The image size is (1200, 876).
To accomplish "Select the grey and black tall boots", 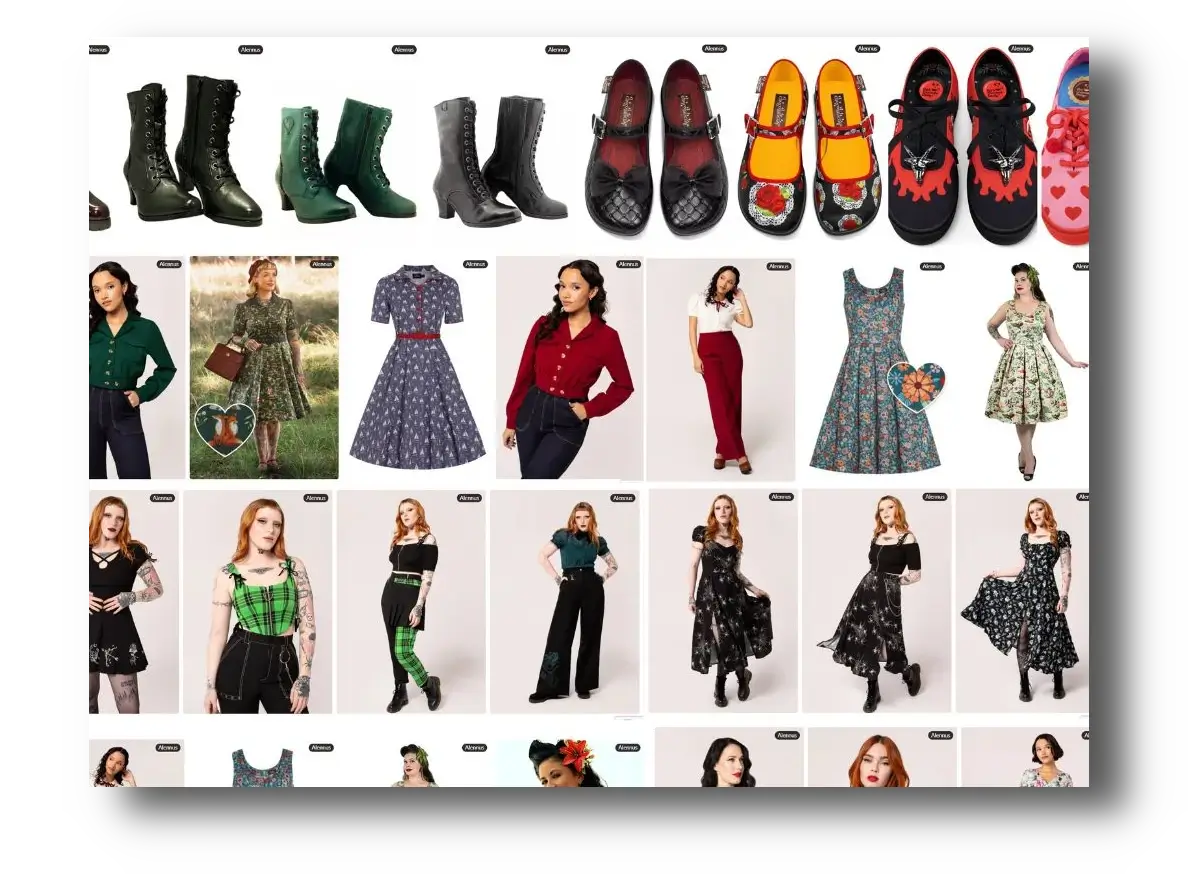I will (500, 158).
